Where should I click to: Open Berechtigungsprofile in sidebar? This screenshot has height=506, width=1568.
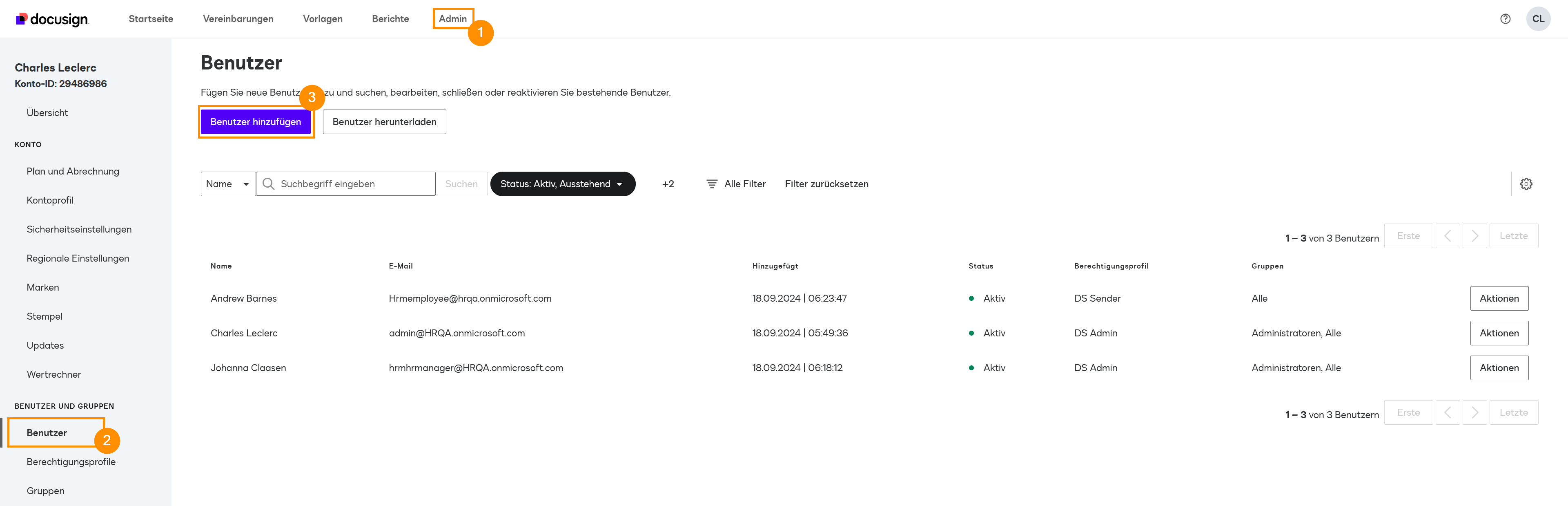(x=71, y=462)
